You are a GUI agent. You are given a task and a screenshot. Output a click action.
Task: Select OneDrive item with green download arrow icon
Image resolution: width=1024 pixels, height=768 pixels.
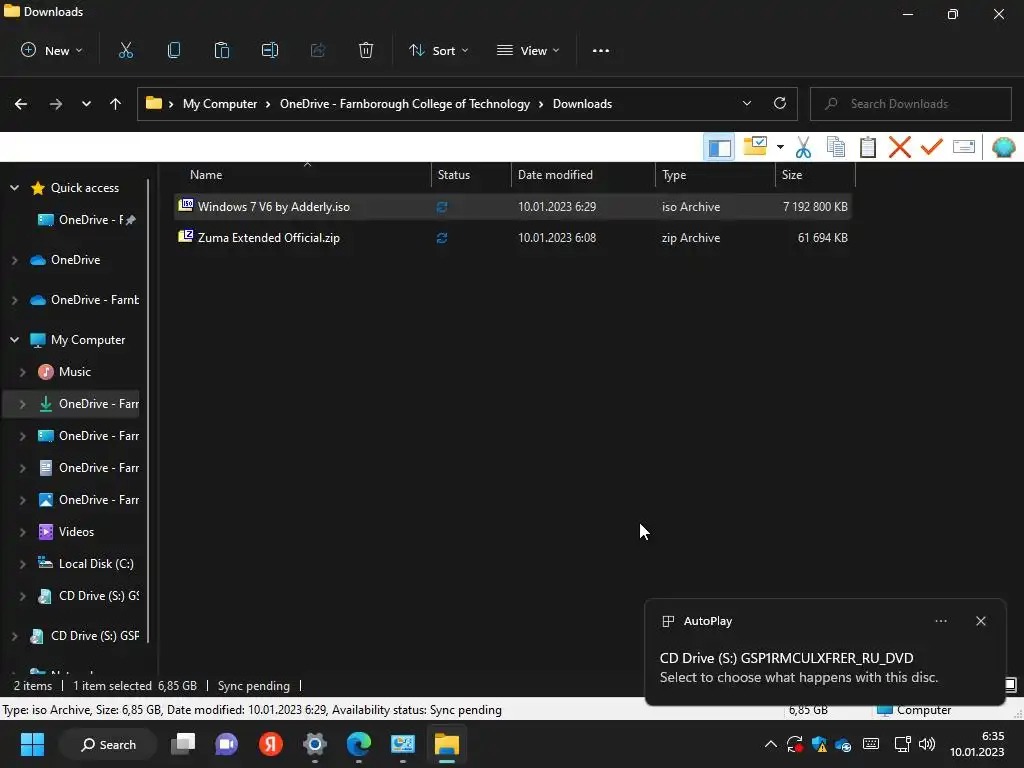tap(88, 404)
